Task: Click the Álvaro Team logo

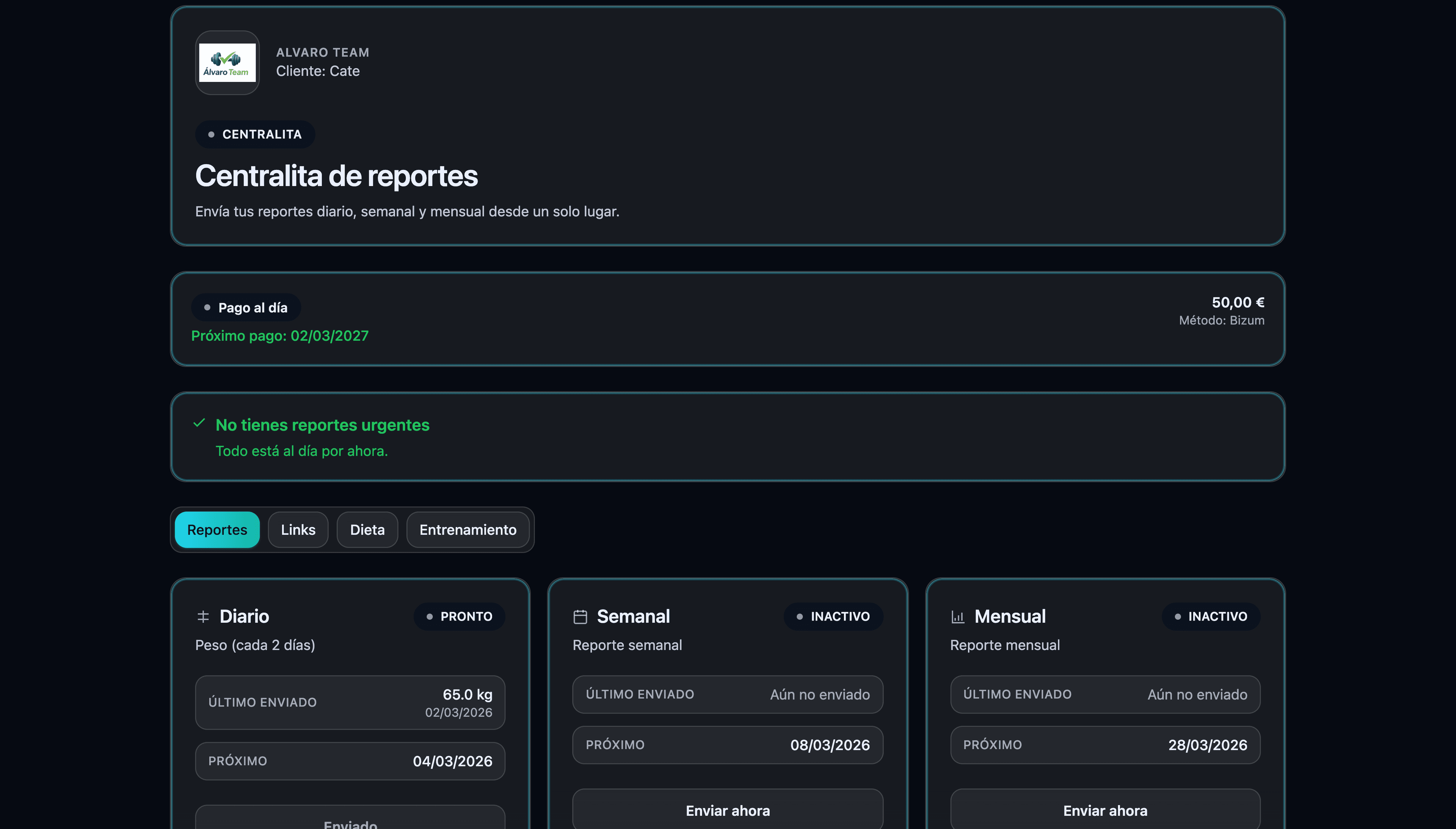Action: point(227,63)
